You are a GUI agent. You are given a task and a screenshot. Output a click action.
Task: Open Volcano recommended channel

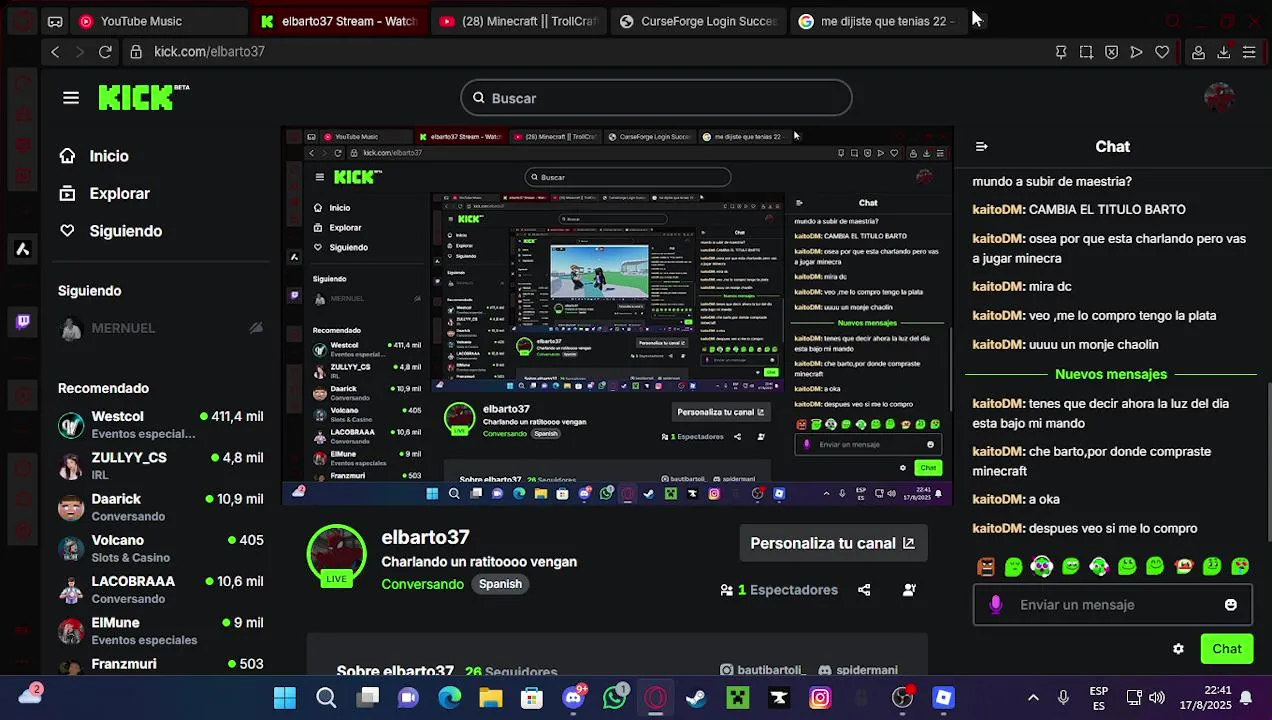[x=160, y=548]
